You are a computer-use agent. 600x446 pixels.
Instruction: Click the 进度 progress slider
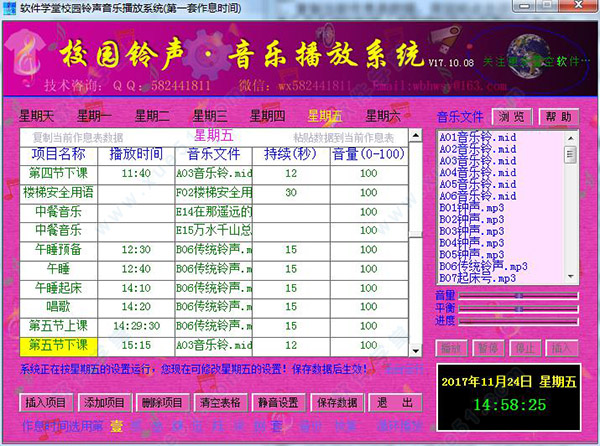point(518,321)
